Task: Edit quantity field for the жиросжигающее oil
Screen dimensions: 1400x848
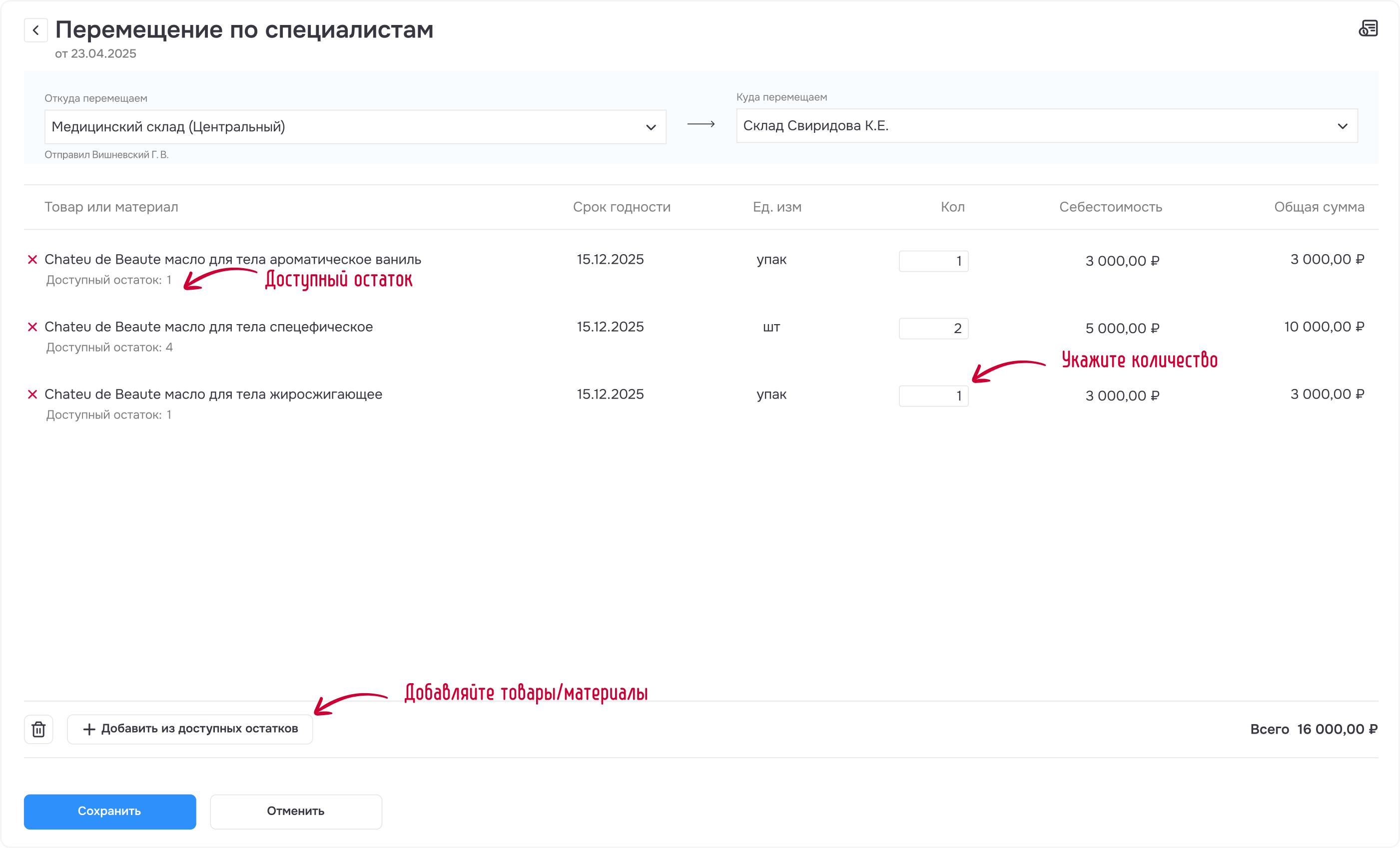Action: point(933,396)
